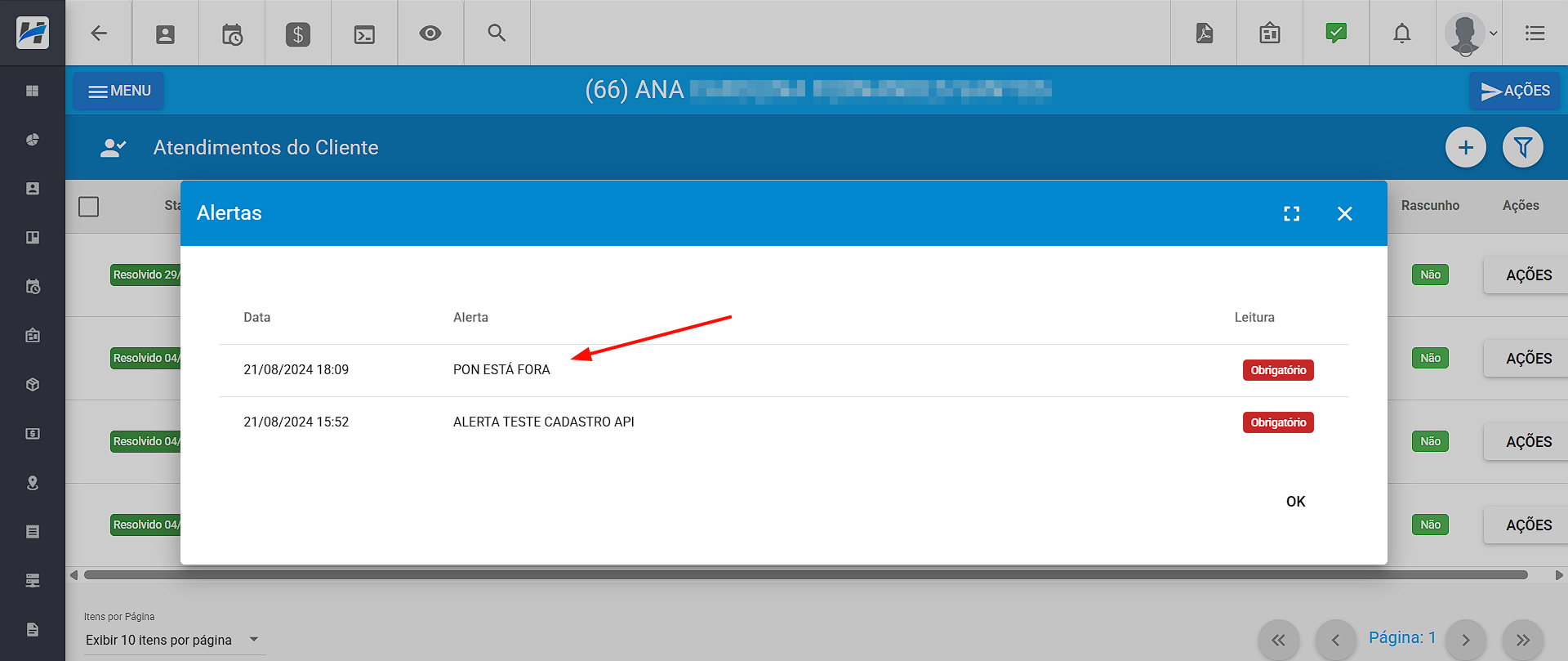
Task: Open the client profile icon in top toolbar
Action: click(166, 34)
